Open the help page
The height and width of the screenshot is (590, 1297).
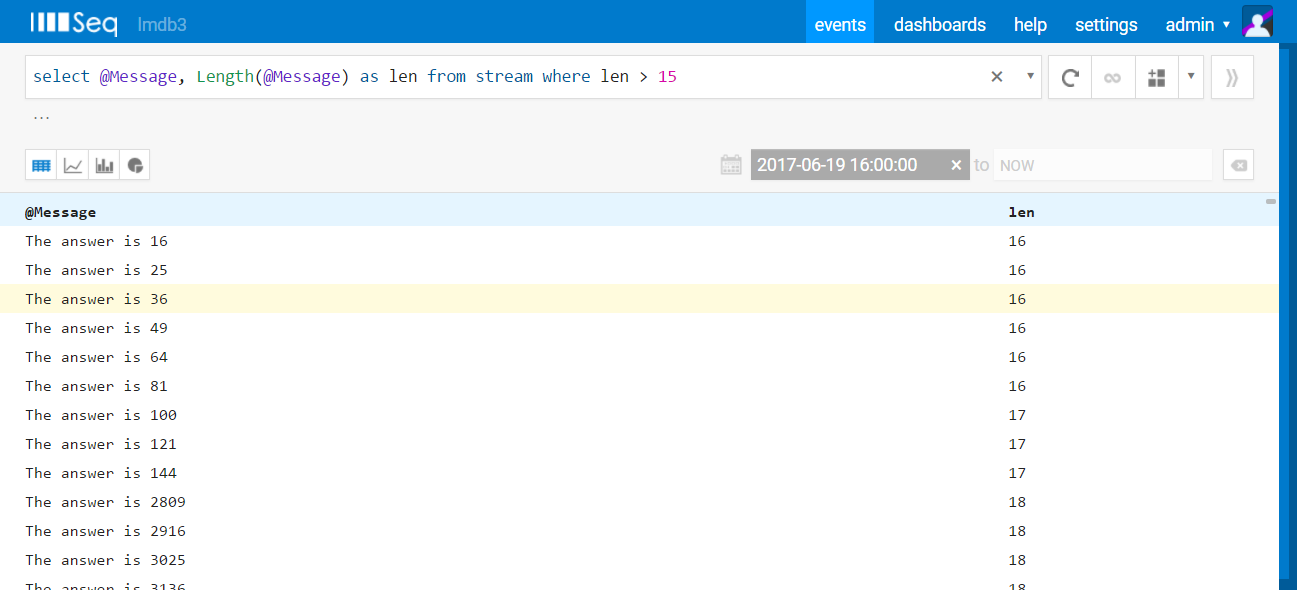click(1030, 24)
